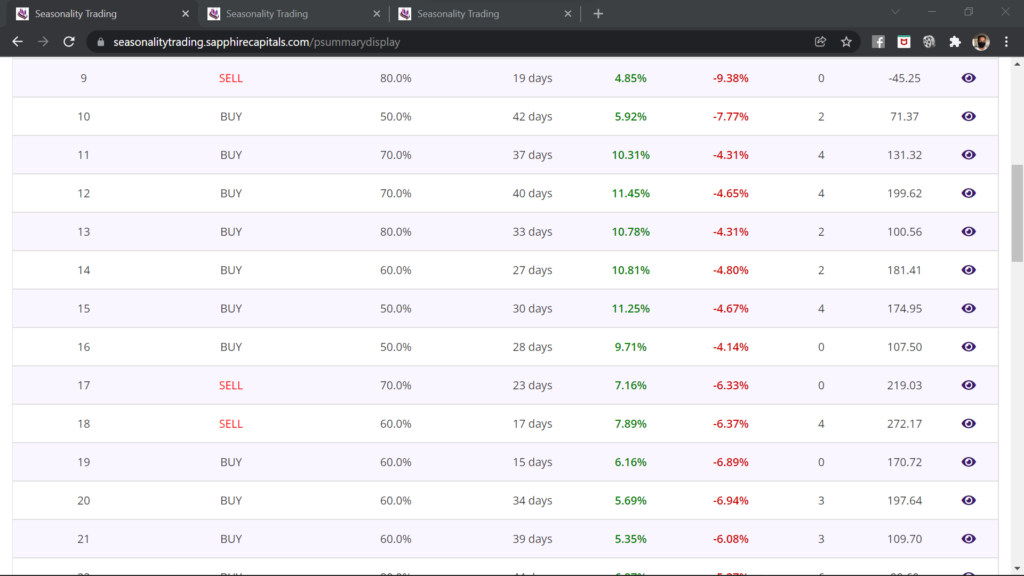Screen dimensions: 1024x576
Task: Click the share page icon in address bar
Action: (x=821, y=42)
